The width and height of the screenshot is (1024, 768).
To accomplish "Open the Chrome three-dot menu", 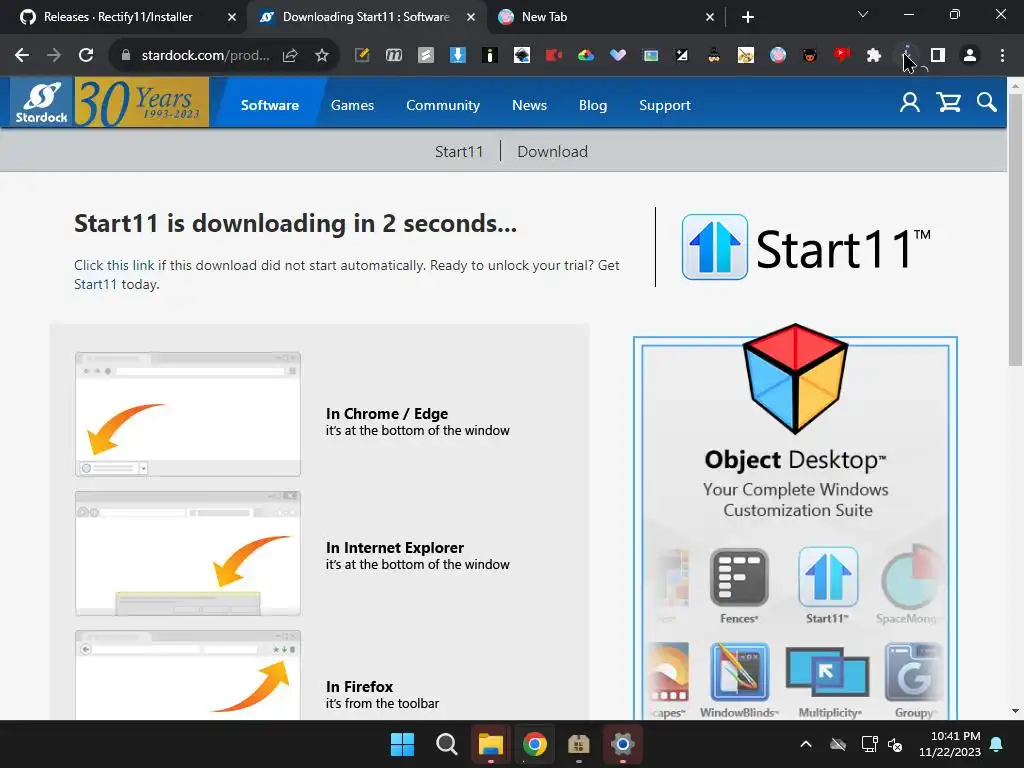I will (1002, 56).
